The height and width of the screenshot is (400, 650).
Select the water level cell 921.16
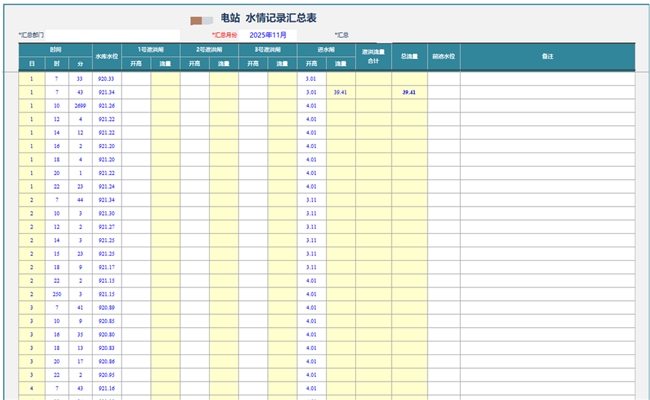pyautogui.click(x=107, y=388)
